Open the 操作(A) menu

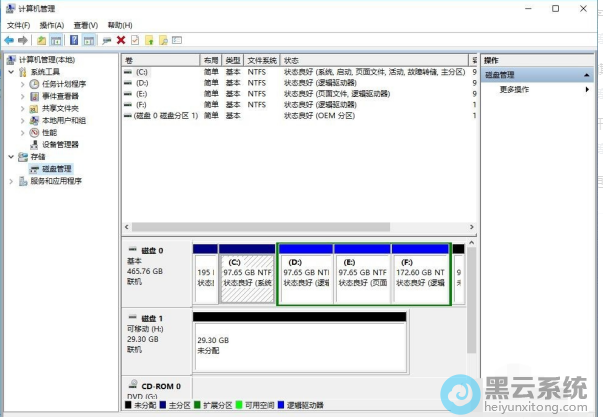tap(52, 25)
